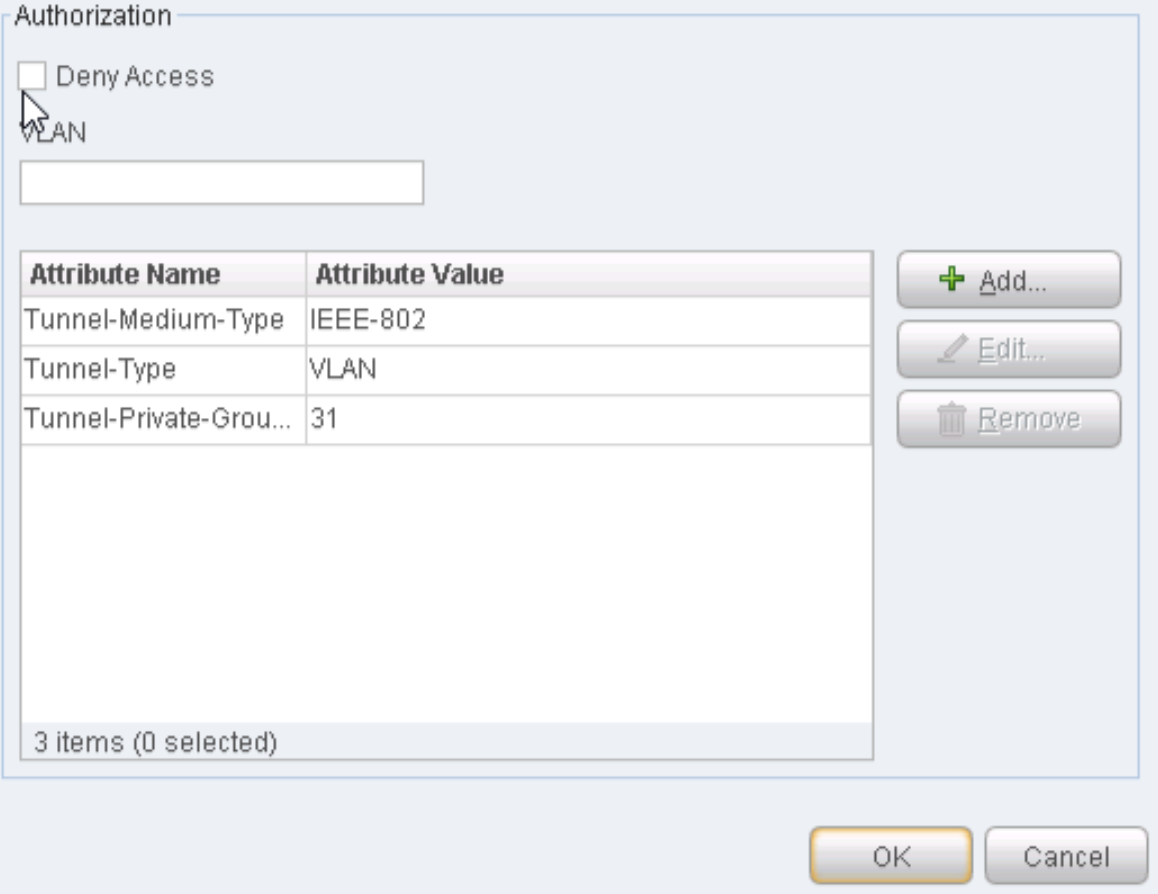The height and width of the screenshot is (894, 1158).
Task: Click the Authorization group title
Action: click(90, 17)
